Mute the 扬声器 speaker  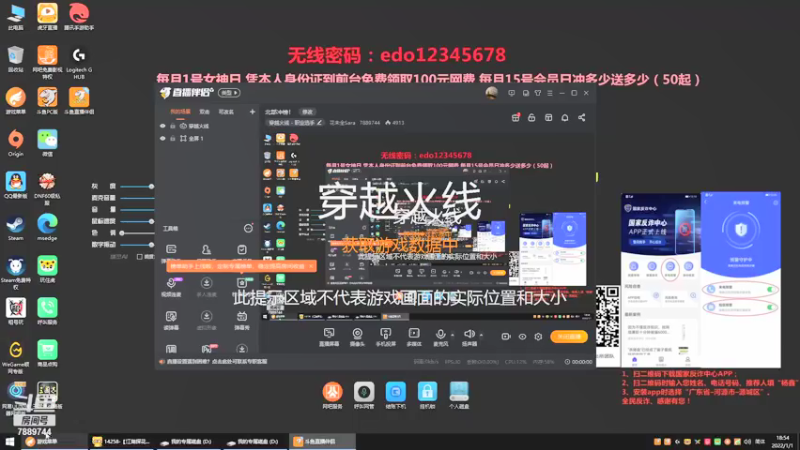click(x=469, y=337)
